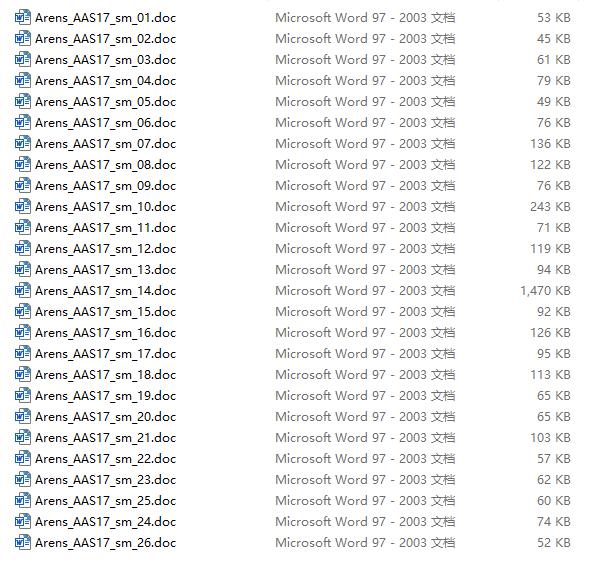Click the 1,470 KB size value

point(545,291)
